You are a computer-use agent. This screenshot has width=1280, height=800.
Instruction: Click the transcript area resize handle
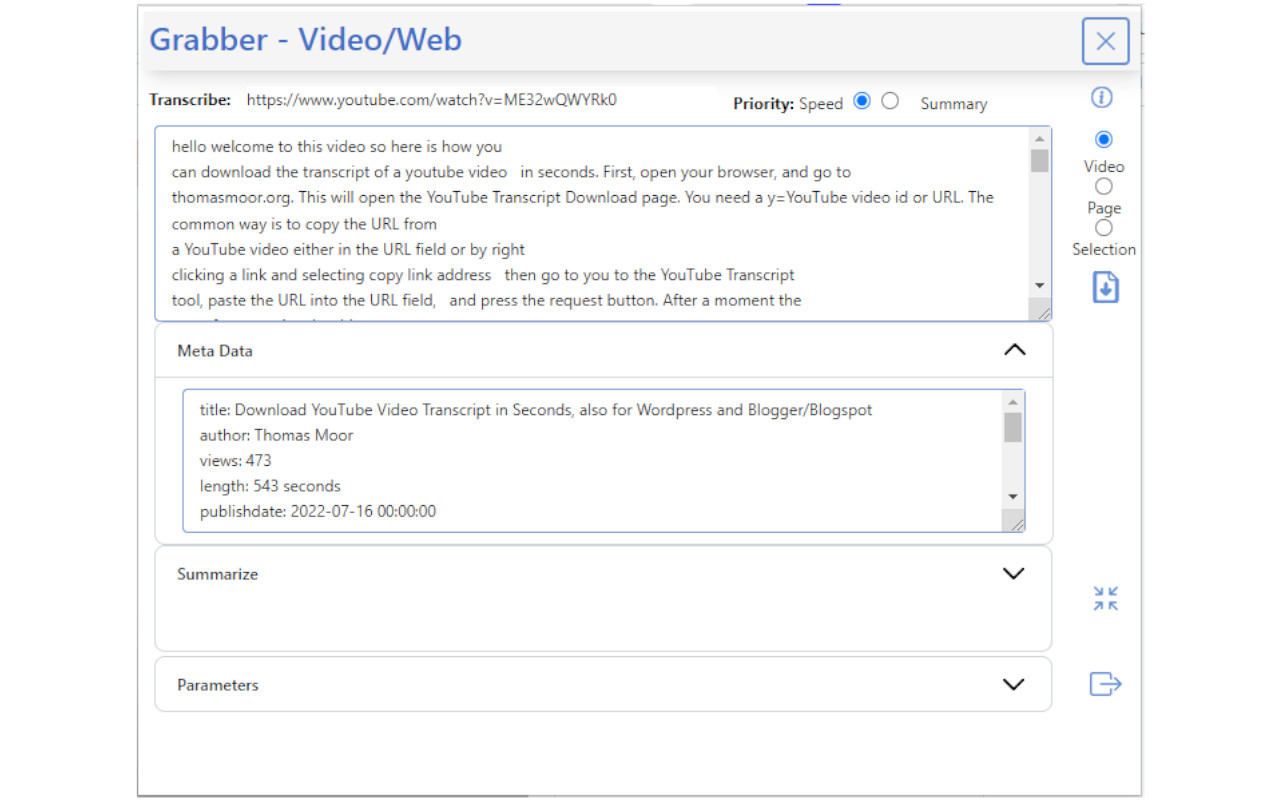coord(1044,313)
